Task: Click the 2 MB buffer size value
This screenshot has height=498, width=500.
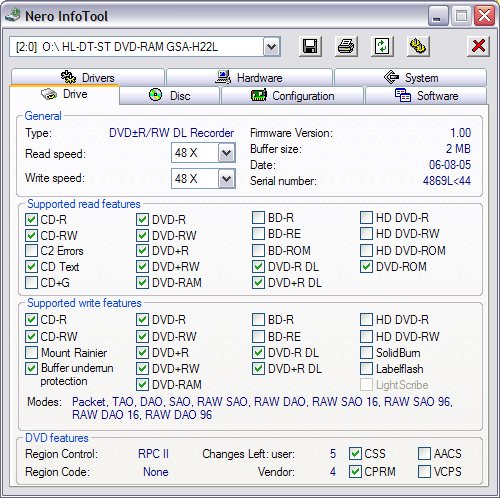Action: click(x=458, y=149)
